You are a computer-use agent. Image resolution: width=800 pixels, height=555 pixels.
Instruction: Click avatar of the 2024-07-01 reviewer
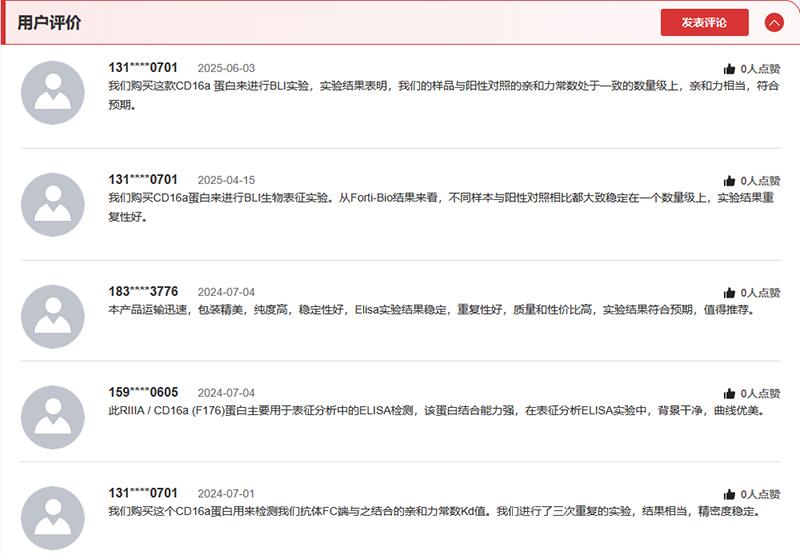click(53, 517)
